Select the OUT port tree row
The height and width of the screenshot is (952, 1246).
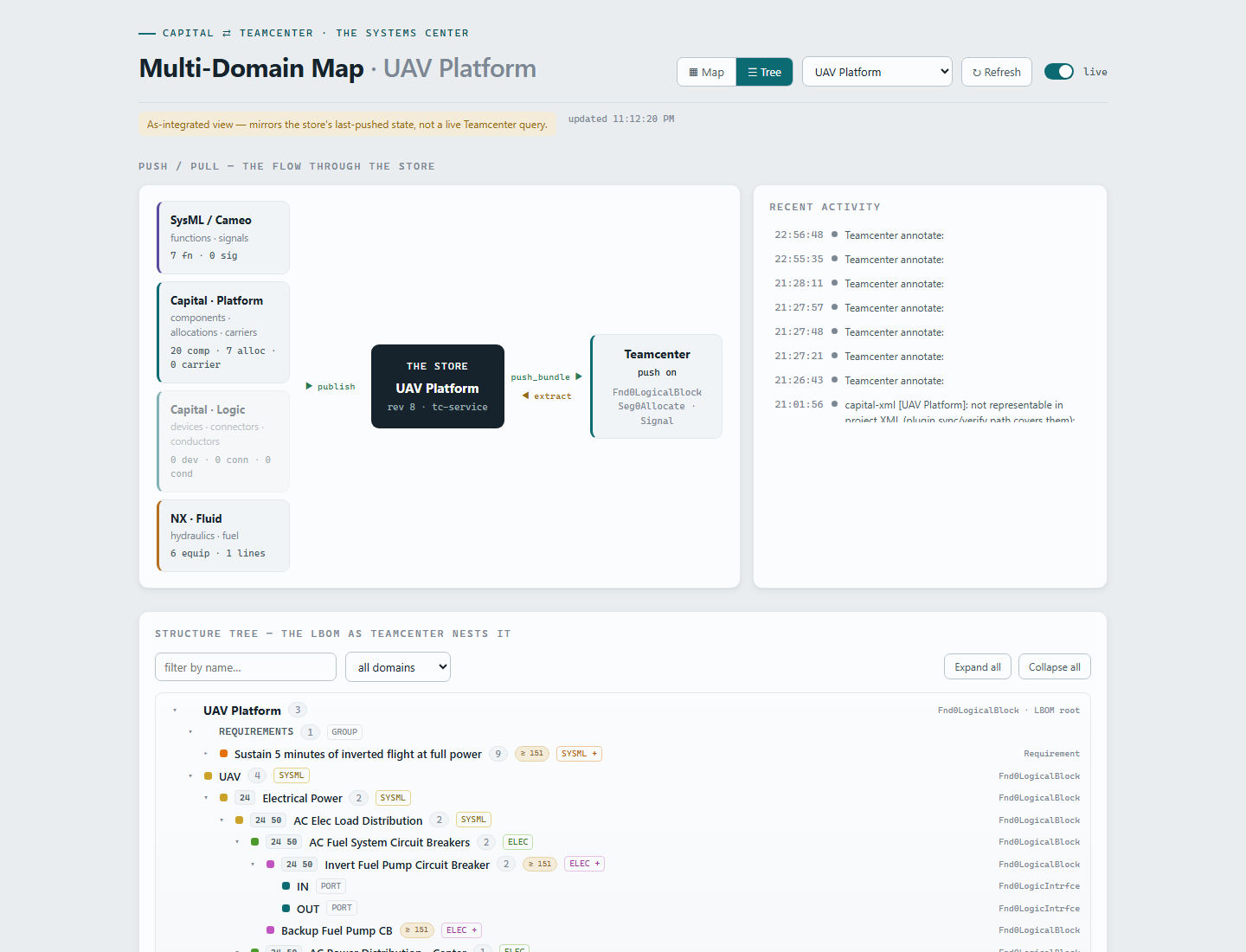pyautogui.click(x=623, y=909)
